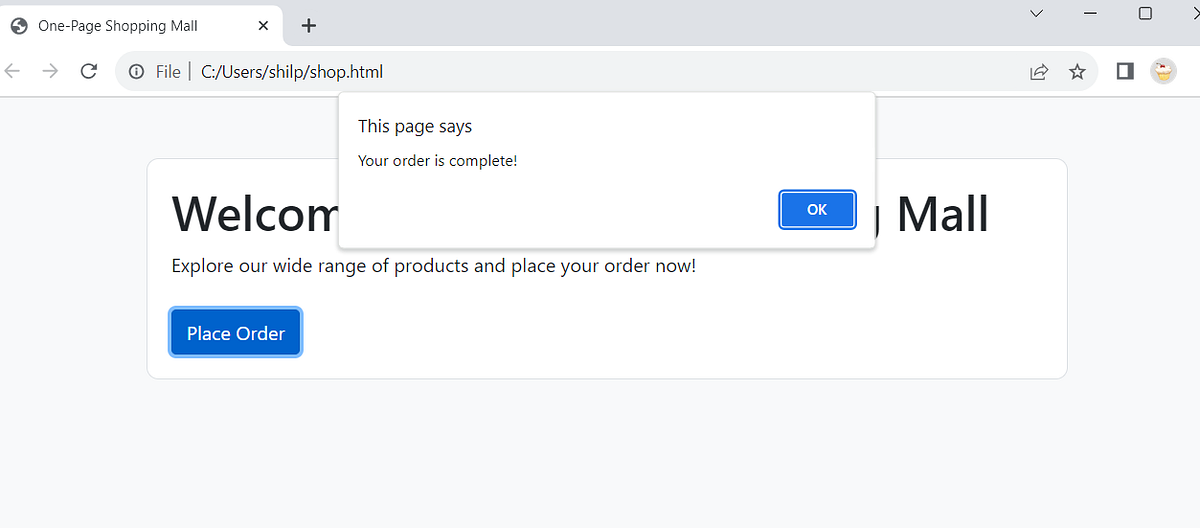The image size is (1200, 528).
Task: Click the Place Order button
Action: click(236, 333)
